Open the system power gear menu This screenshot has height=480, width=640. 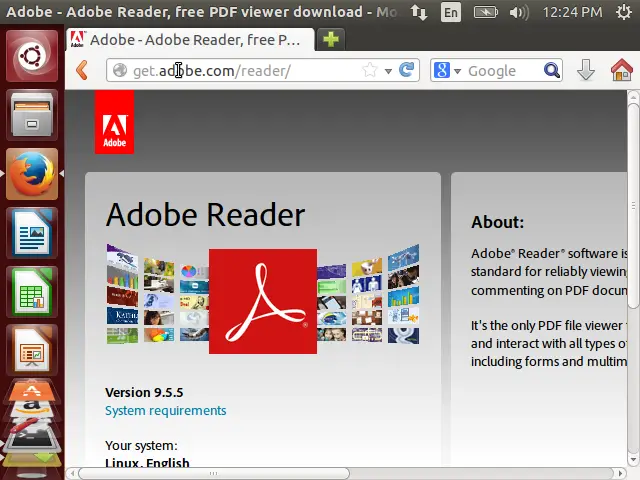[x=624, y=12]
